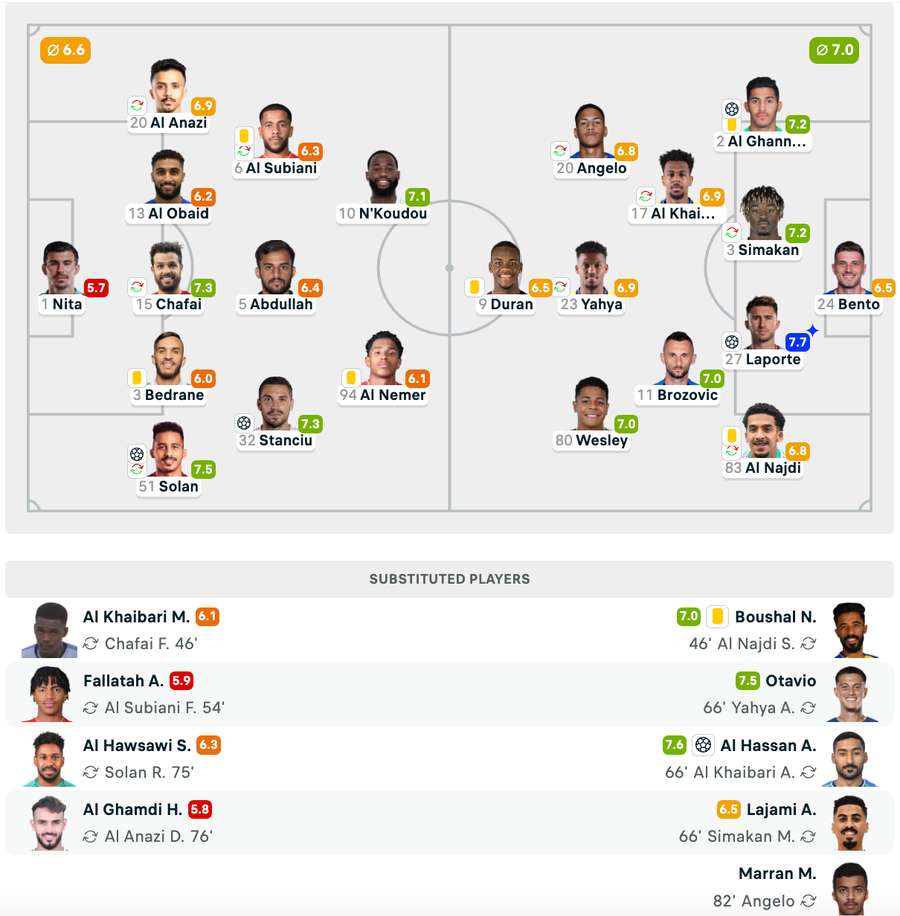Click the substitution icon next to Simakan
This screenshot has height=916, width=900.
point(731,233)
